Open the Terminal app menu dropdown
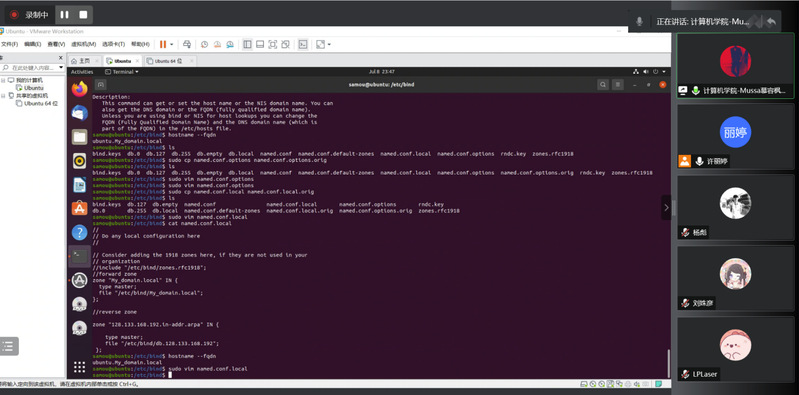799x395 pixels. click(122, 72)
